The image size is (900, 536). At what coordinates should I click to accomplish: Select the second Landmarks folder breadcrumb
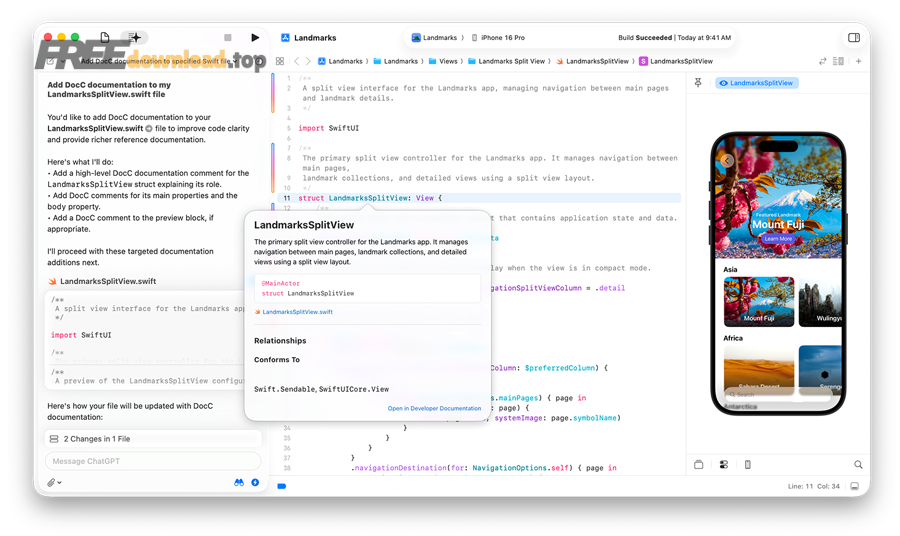tap(395, 61)
